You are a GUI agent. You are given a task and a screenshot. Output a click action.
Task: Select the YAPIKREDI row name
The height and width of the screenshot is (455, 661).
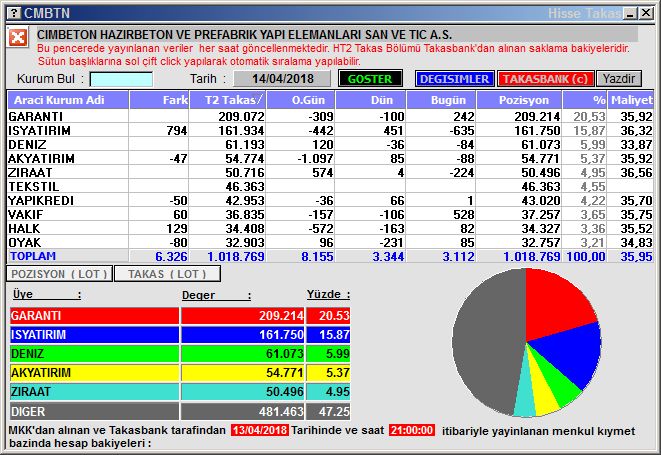(x=41, y=200)
